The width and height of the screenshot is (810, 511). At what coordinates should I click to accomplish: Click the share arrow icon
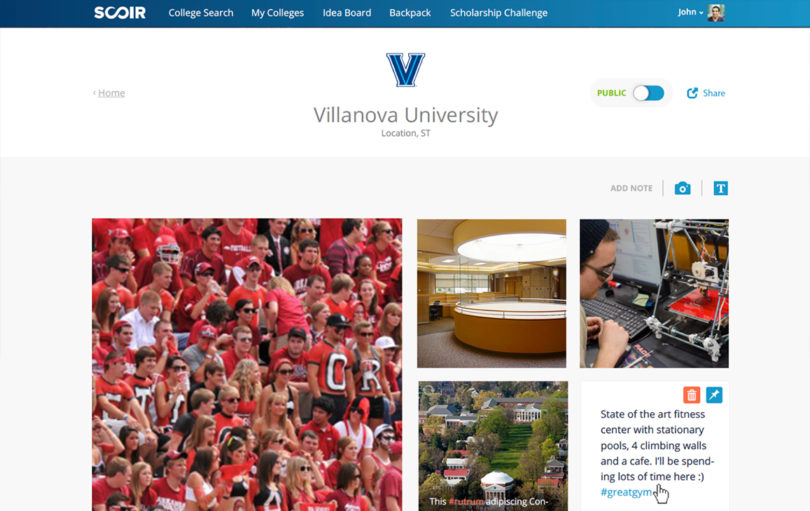[692, 93]
